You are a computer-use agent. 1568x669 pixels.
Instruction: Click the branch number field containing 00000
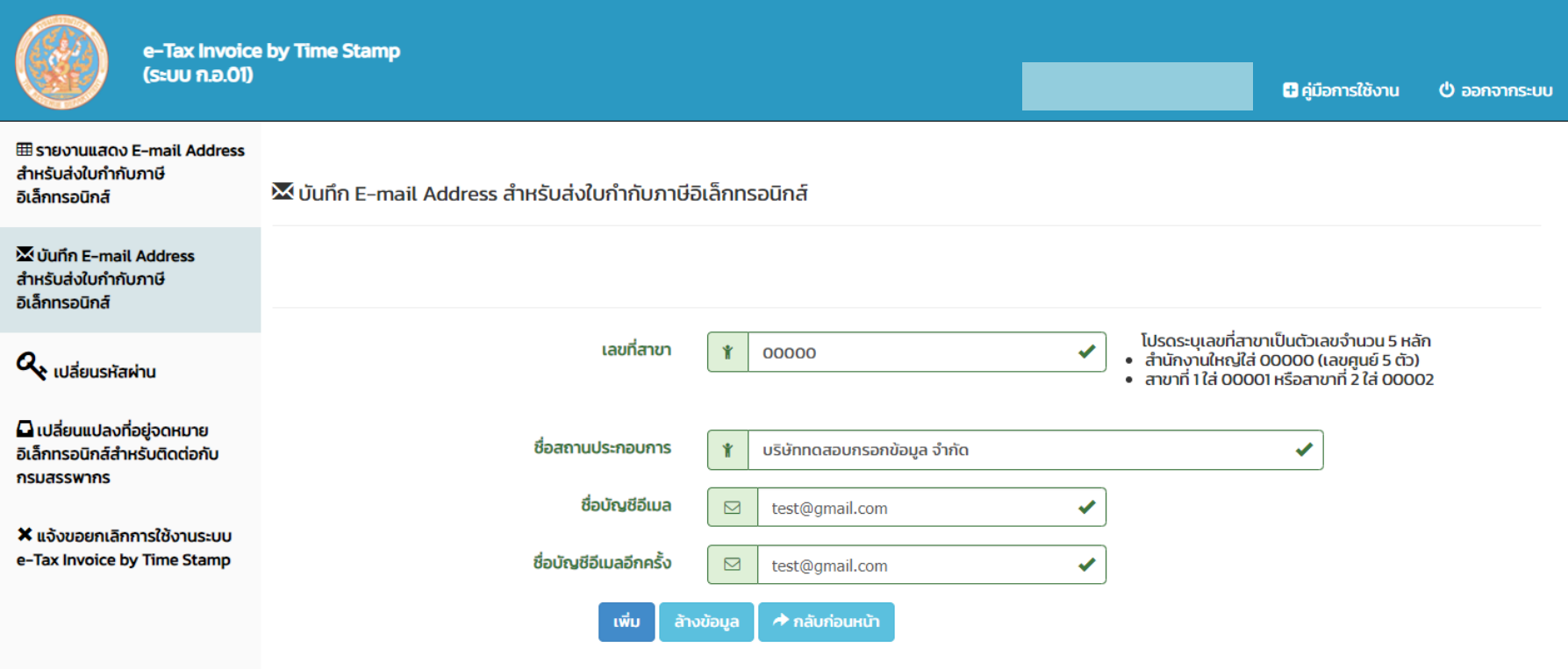913,352
